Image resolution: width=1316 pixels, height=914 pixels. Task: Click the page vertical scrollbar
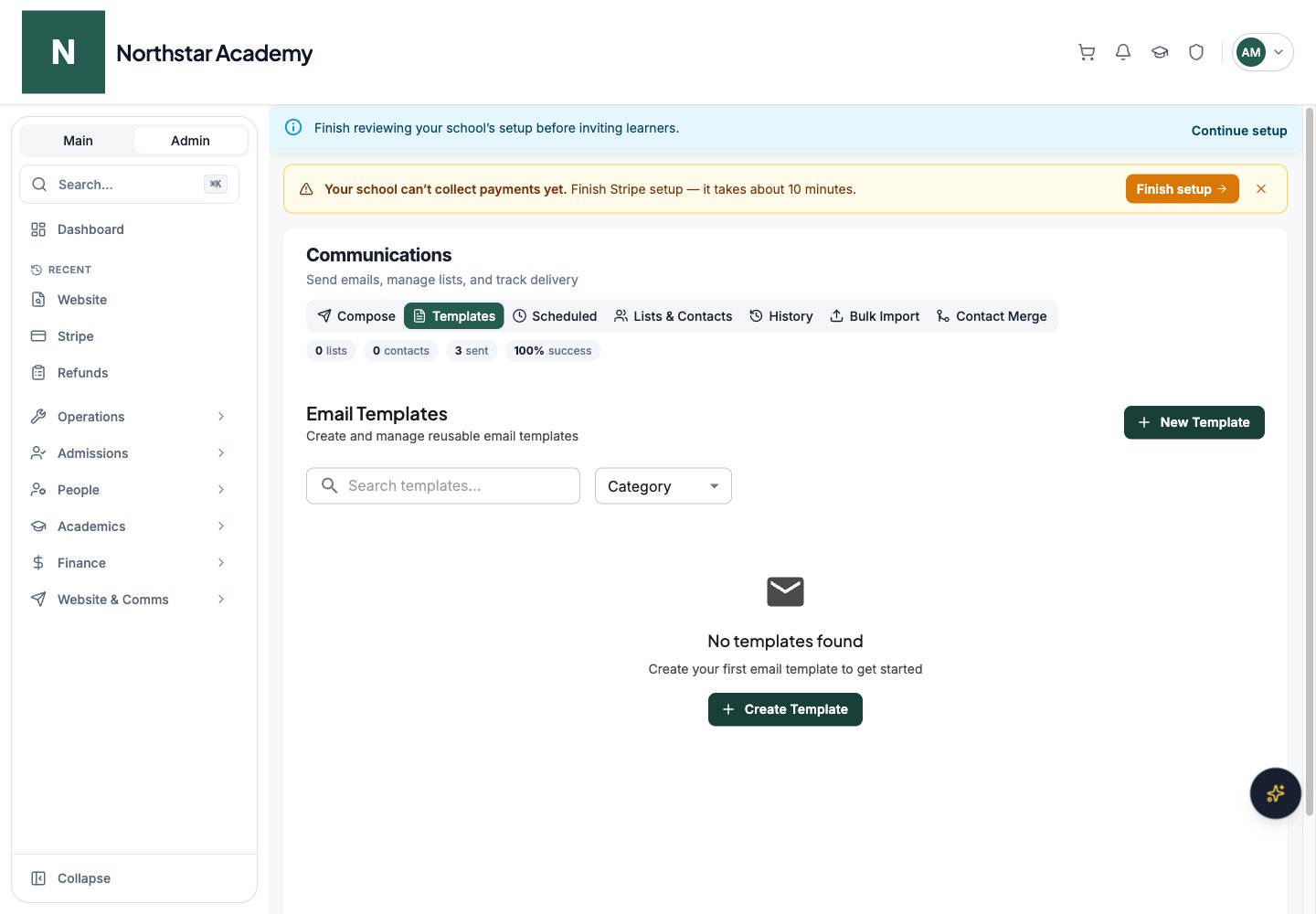click(1310, 462)
